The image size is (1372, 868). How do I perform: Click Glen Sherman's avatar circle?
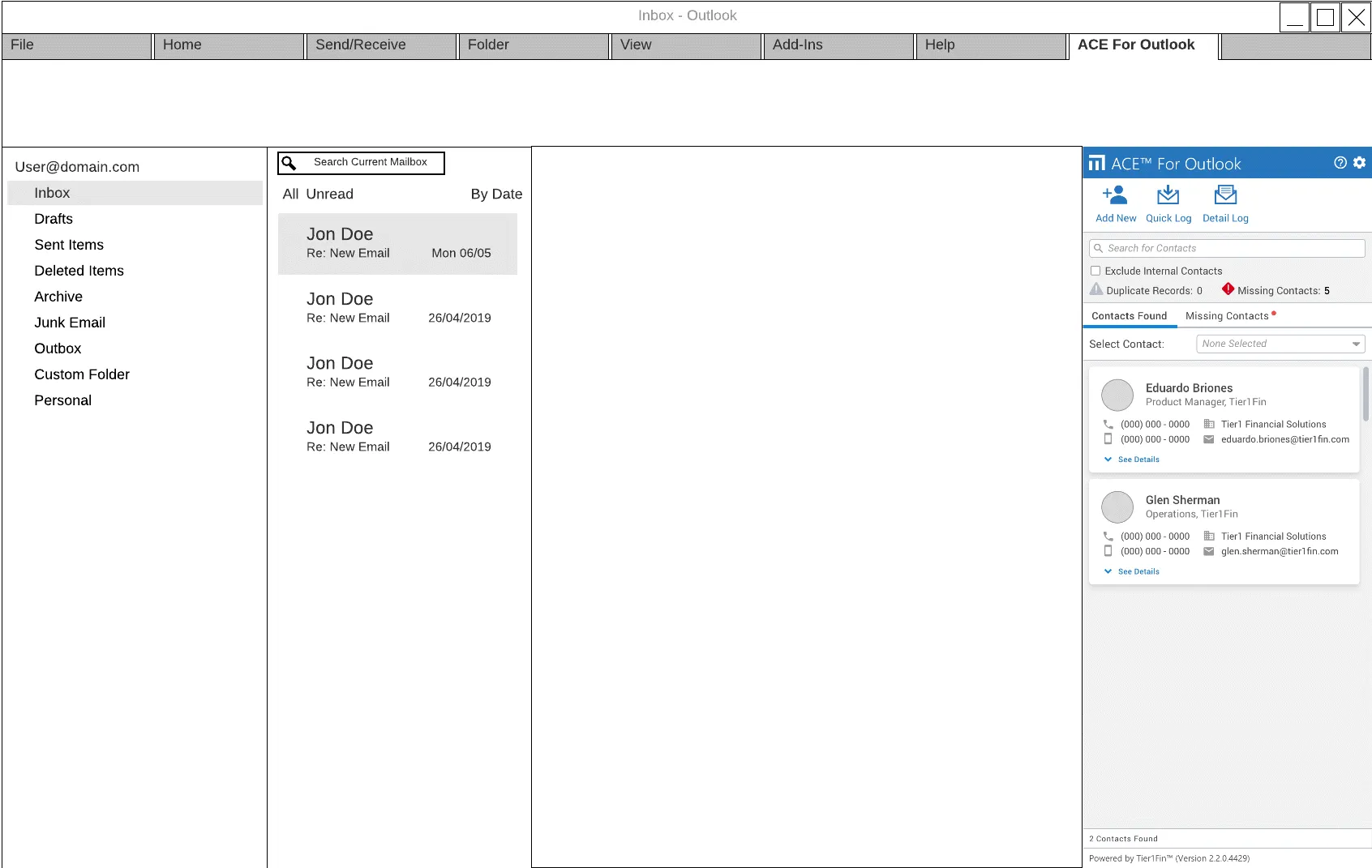coord(1117,507)
